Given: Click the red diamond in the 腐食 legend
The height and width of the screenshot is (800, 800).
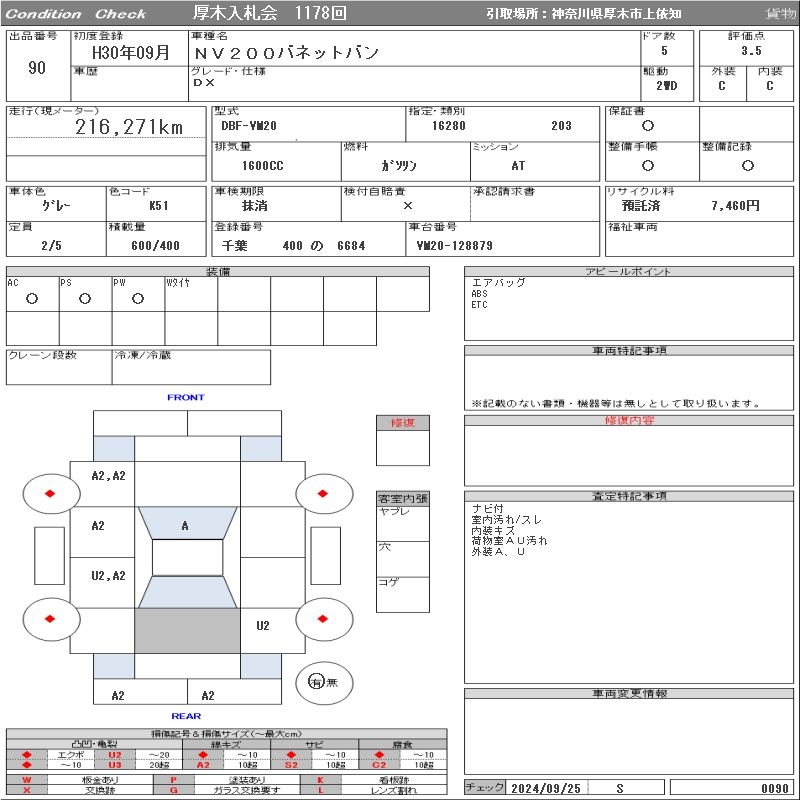Looking at the screenshot, I should pos(379,755).
